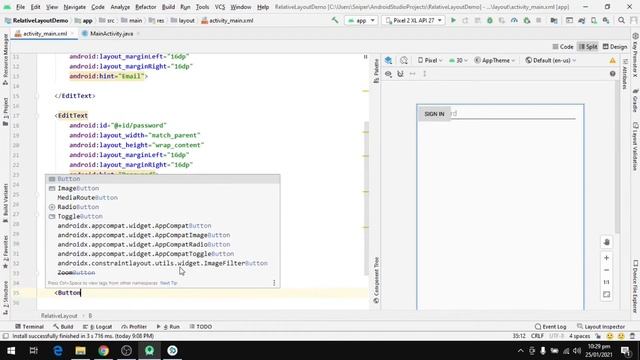
Task: Open the app run configuration dropdown
Action: coord(361,20)
